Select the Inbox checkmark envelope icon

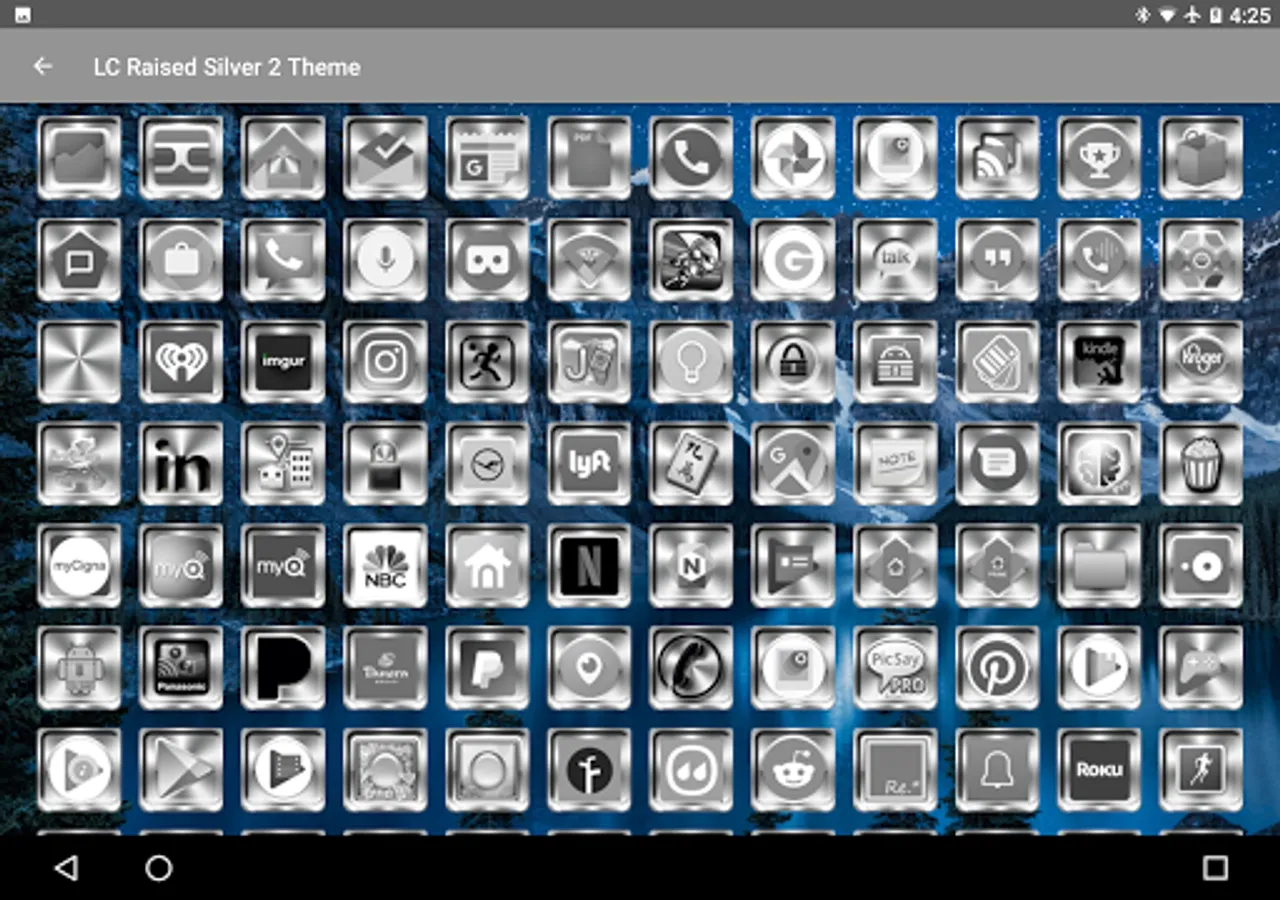[x=385, y=157]
